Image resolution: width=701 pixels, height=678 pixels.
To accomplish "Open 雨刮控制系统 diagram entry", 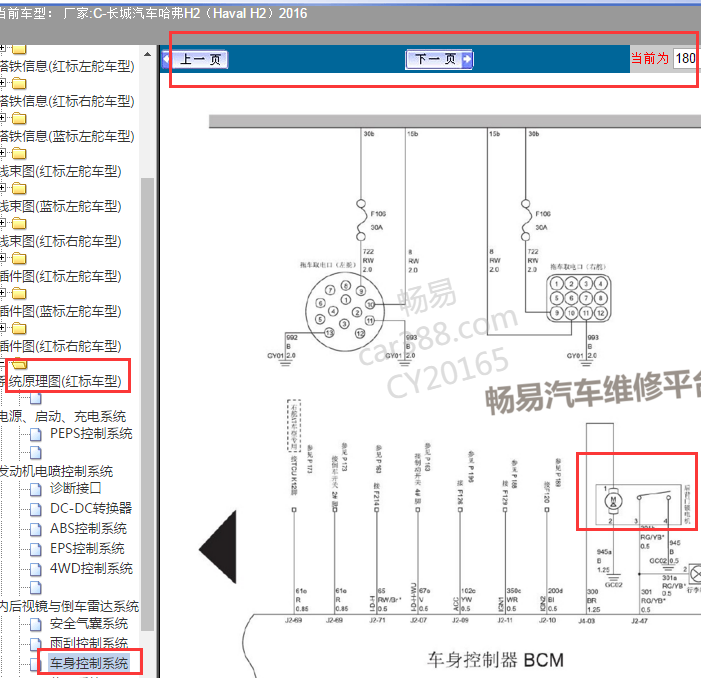I will 89,643.
